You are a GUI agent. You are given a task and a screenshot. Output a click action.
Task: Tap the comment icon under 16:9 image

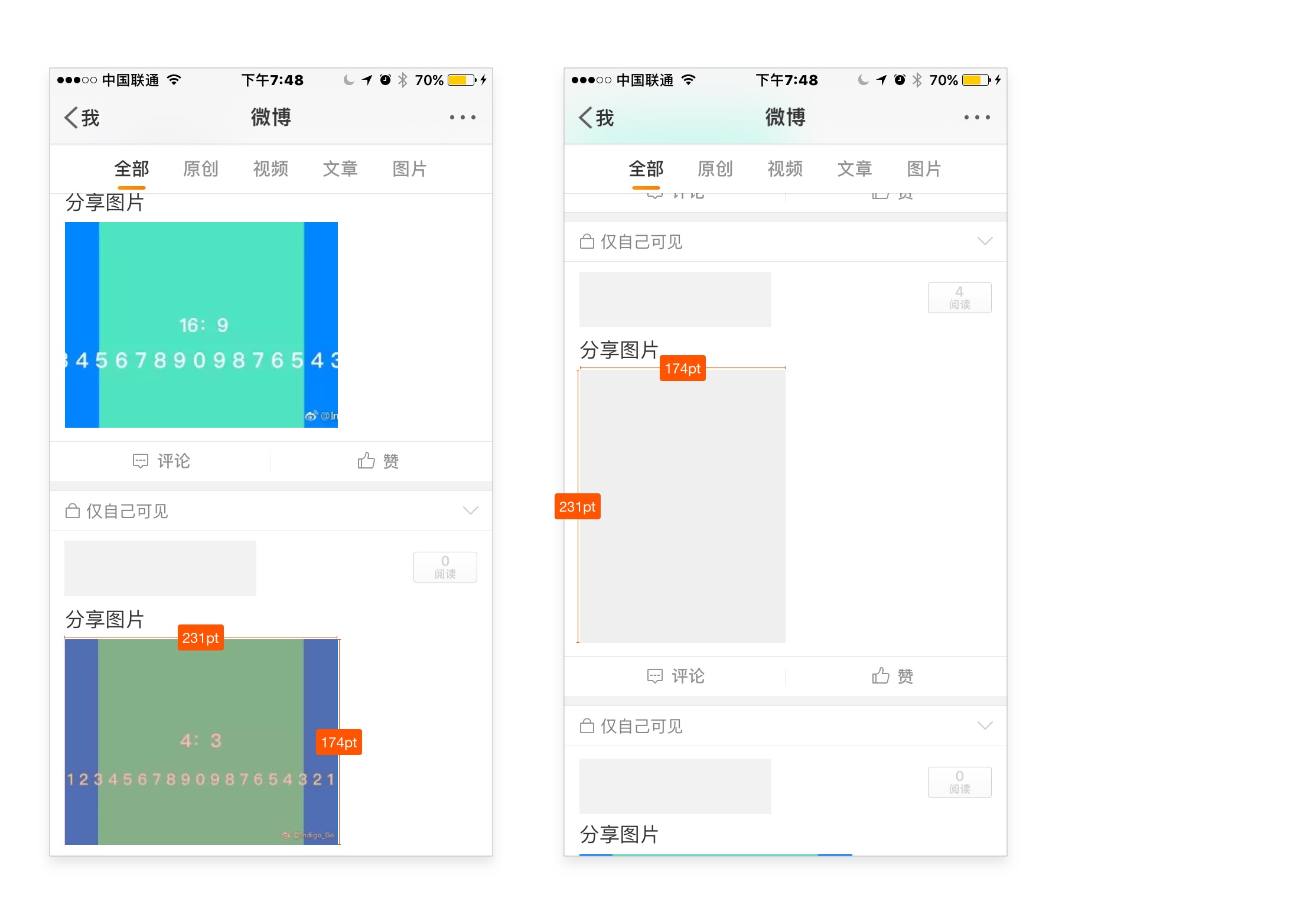(x=141, y=461)
